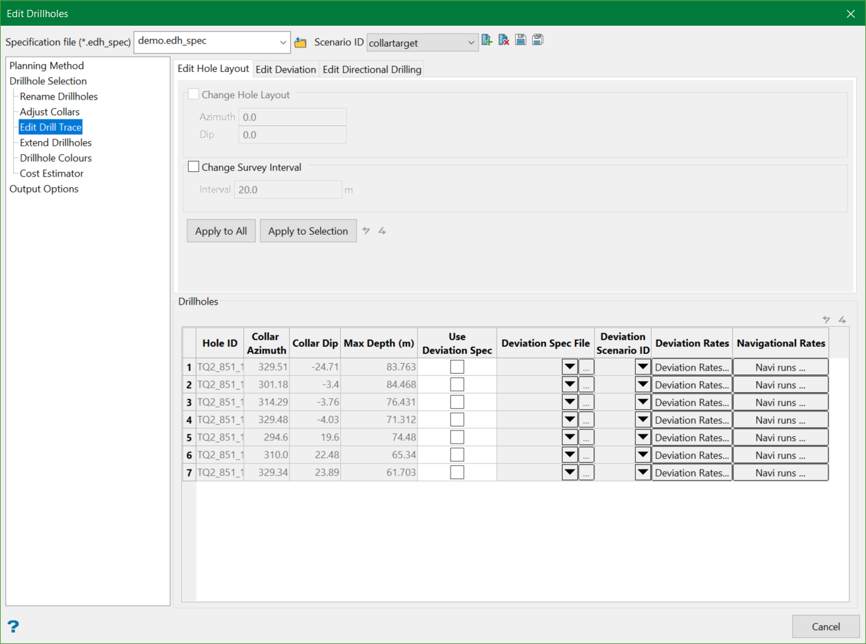Click the browse folder icon for specification file
866x644 pixels.
pyautogui.click(x=300, y=43)
